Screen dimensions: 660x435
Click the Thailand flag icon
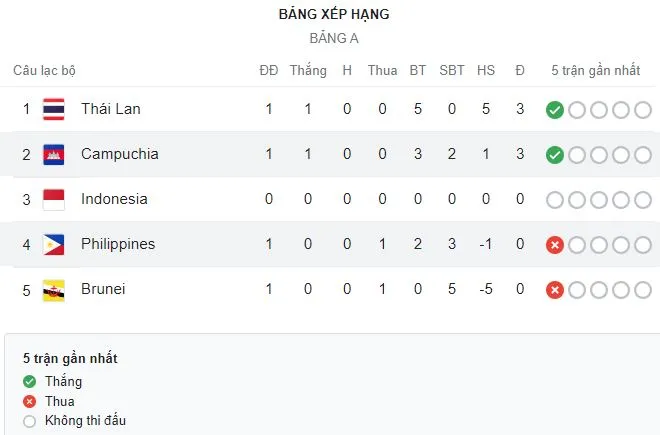click(x=54, y=109)
